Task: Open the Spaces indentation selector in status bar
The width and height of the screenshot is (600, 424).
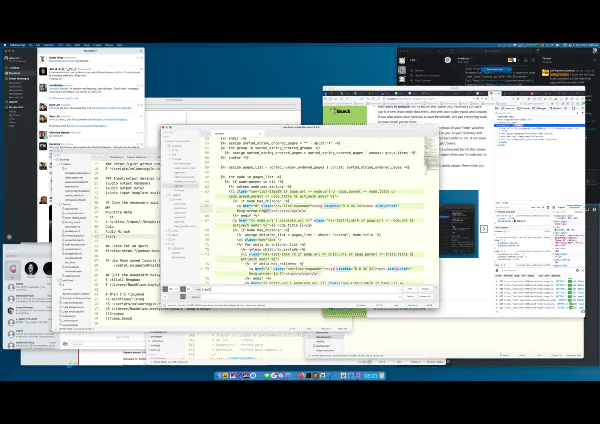Action: pyautogui.click(x=412, y=305)
